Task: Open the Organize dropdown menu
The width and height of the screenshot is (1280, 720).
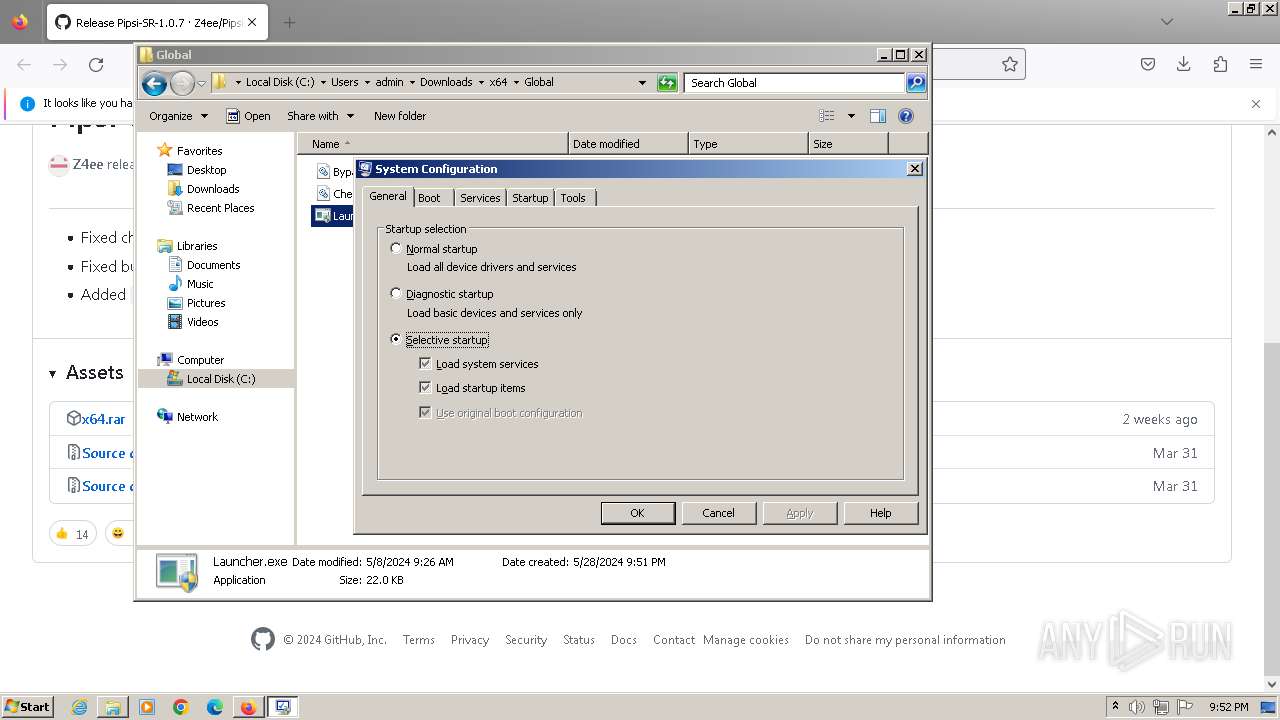Action: 178,116
